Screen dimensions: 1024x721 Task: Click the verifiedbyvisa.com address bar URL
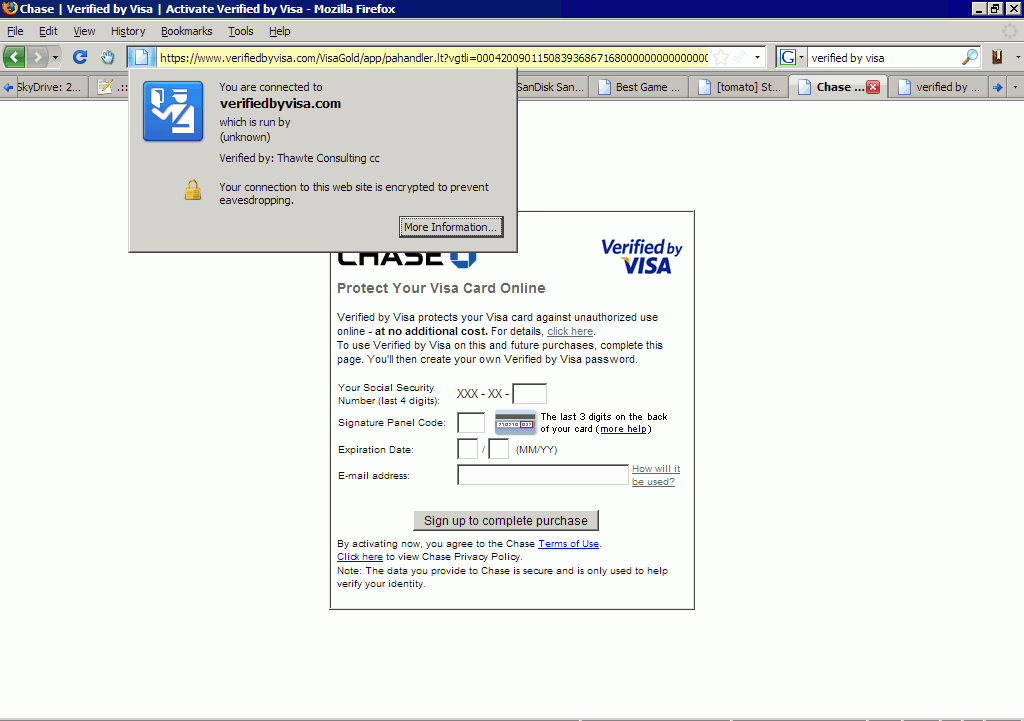tap(434, 58)
